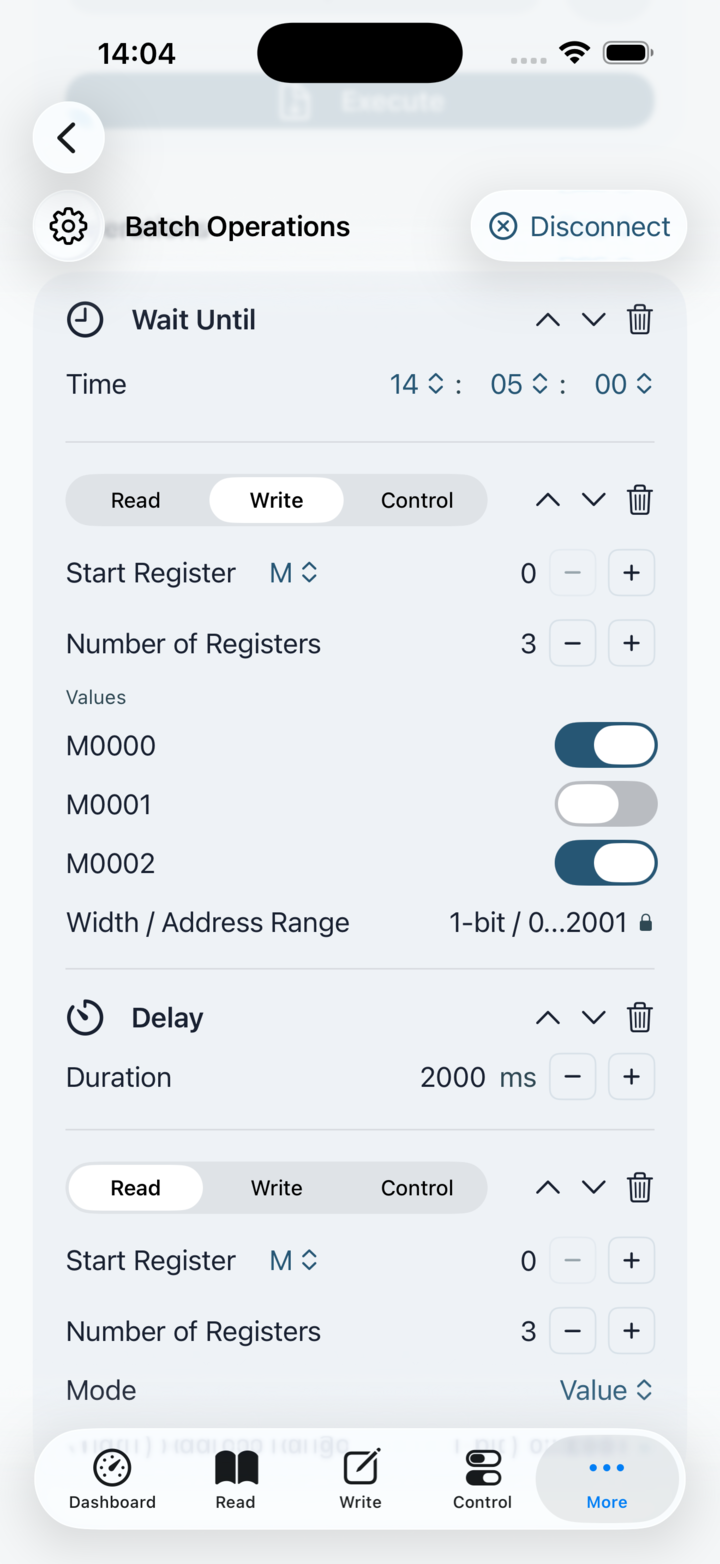720x1564 pixels.
Task: Move the Wait Until step down
Action: 594,320
